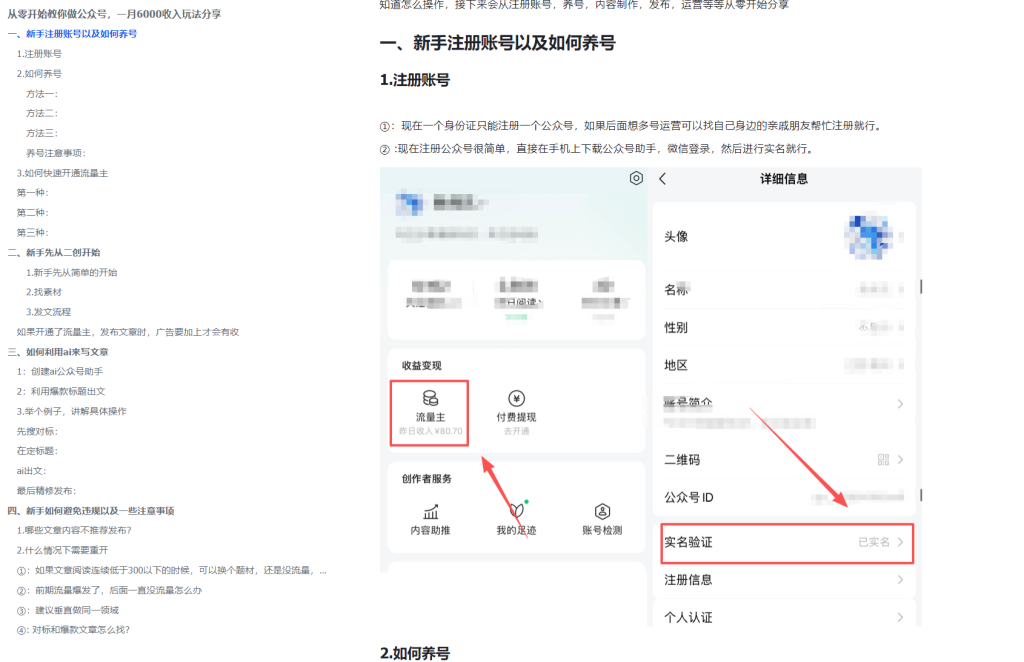
Task: Jump to outline section 一、新手注册账号以及如何养号
Action: coord(72,34)
